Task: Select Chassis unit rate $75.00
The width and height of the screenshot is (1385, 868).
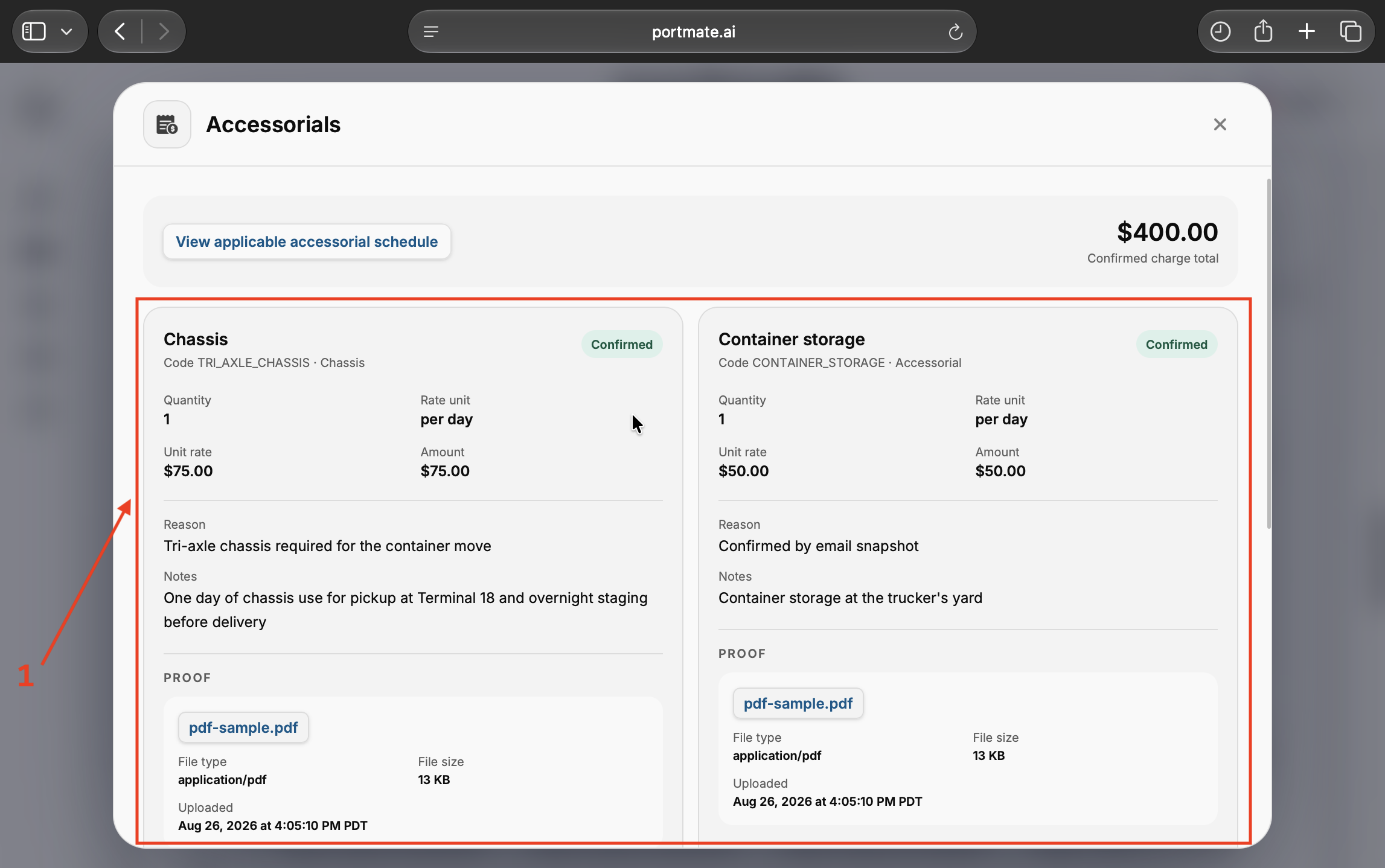Action: [x=188, y=471]
